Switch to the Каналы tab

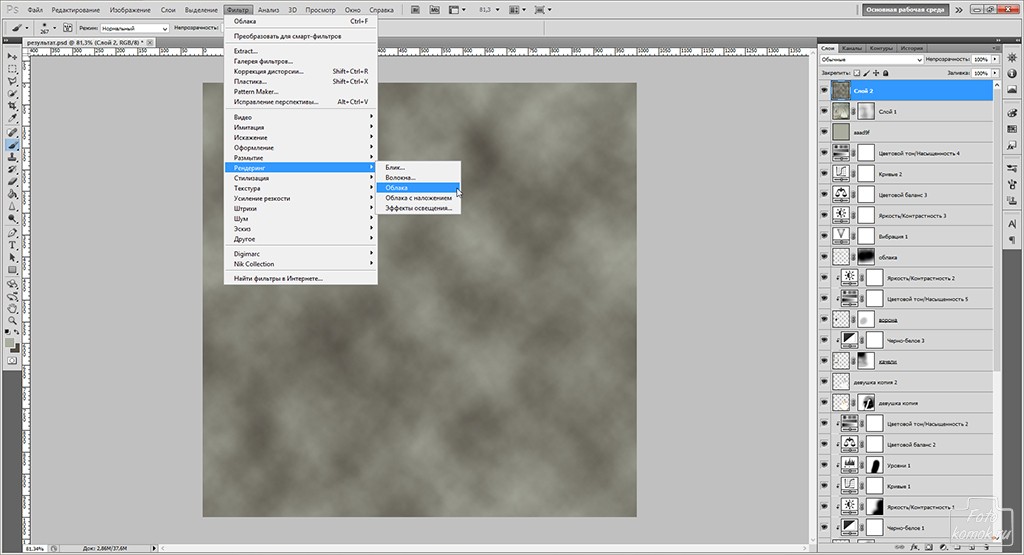[x=852, y=48]
